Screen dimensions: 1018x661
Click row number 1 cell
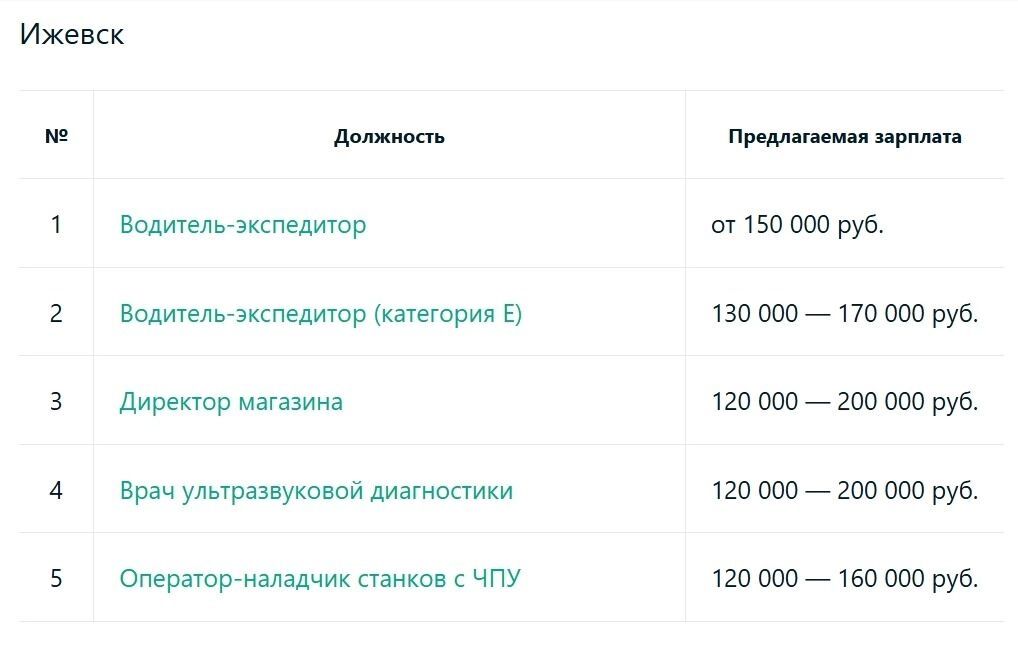point(56,225)
